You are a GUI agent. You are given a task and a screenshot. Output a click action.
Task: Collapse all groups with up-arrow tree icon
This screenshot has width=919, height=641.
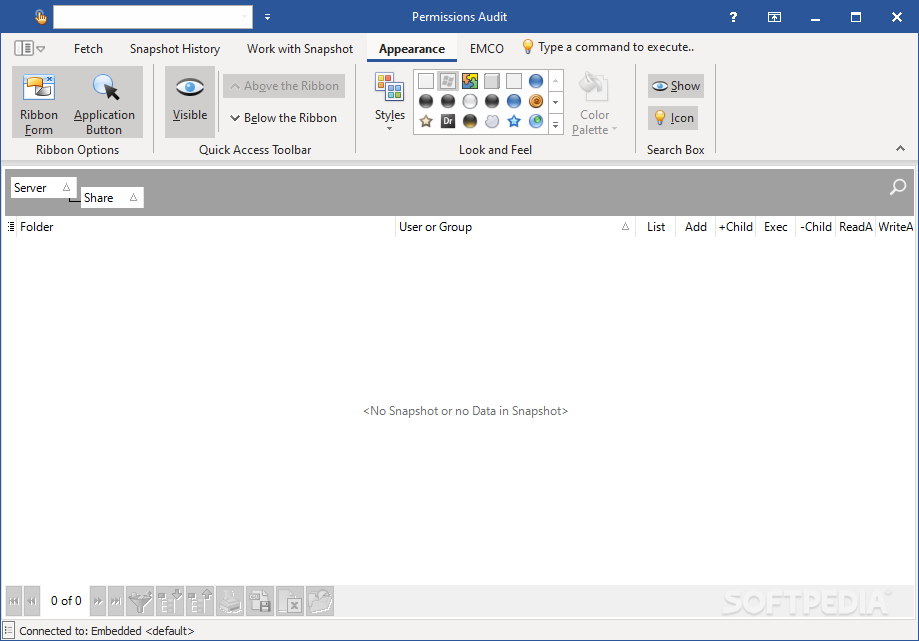200,601
